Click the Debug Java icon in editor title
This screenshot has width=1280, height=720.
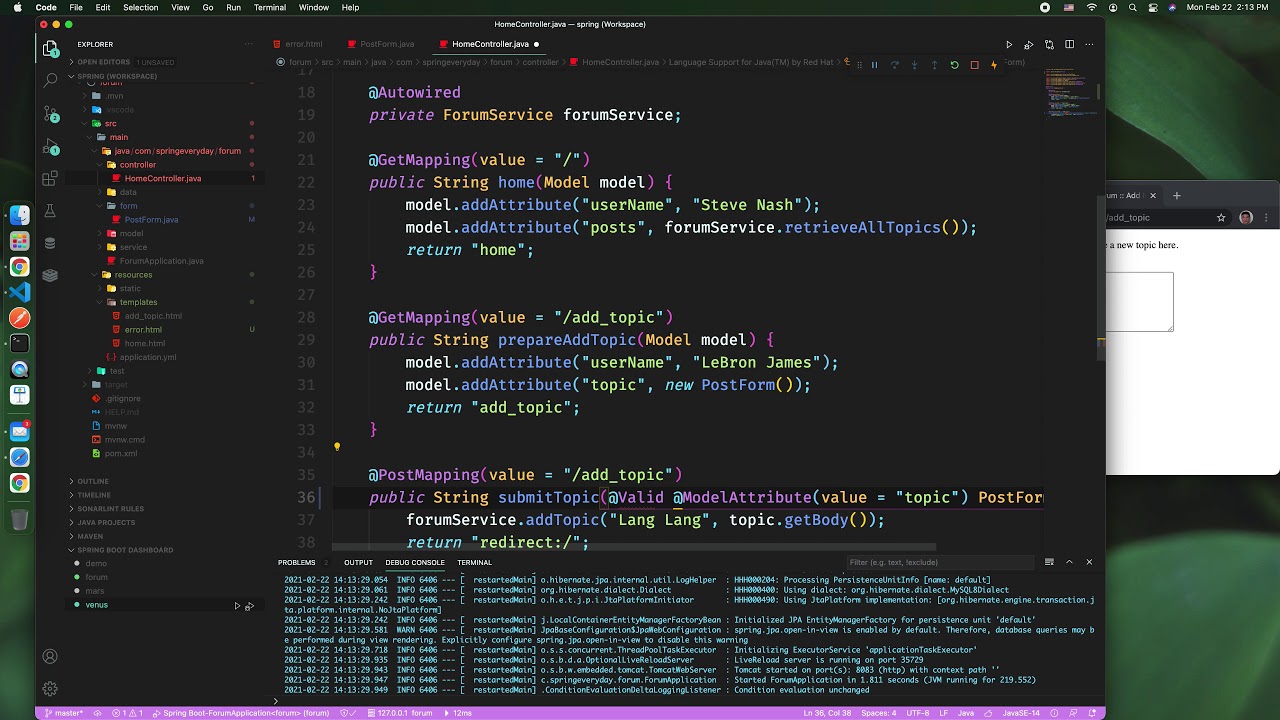tap(1029, 44)
